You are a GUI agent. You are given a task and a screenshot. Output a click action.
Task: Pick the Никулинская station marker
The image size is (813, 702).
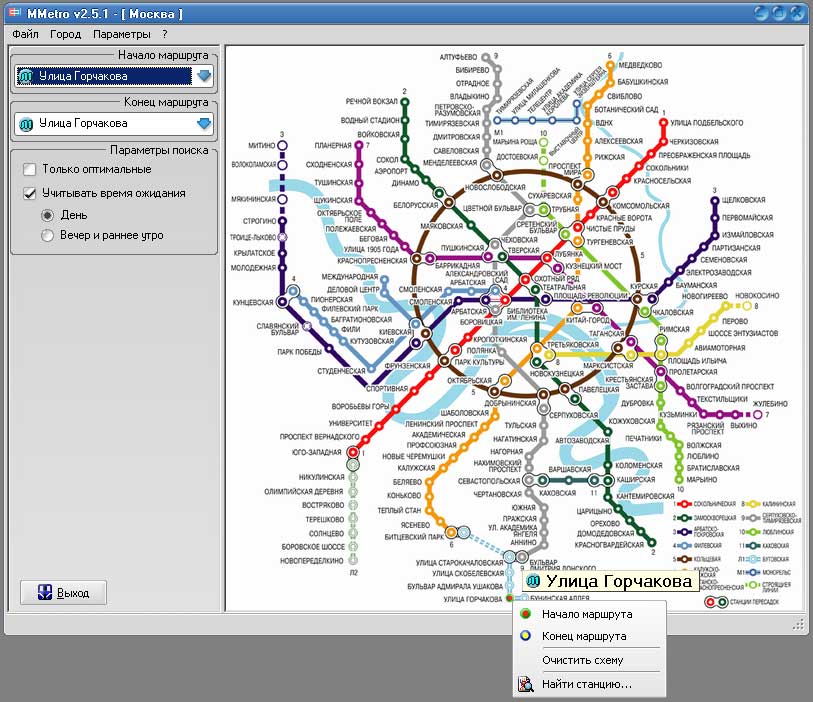353,477
